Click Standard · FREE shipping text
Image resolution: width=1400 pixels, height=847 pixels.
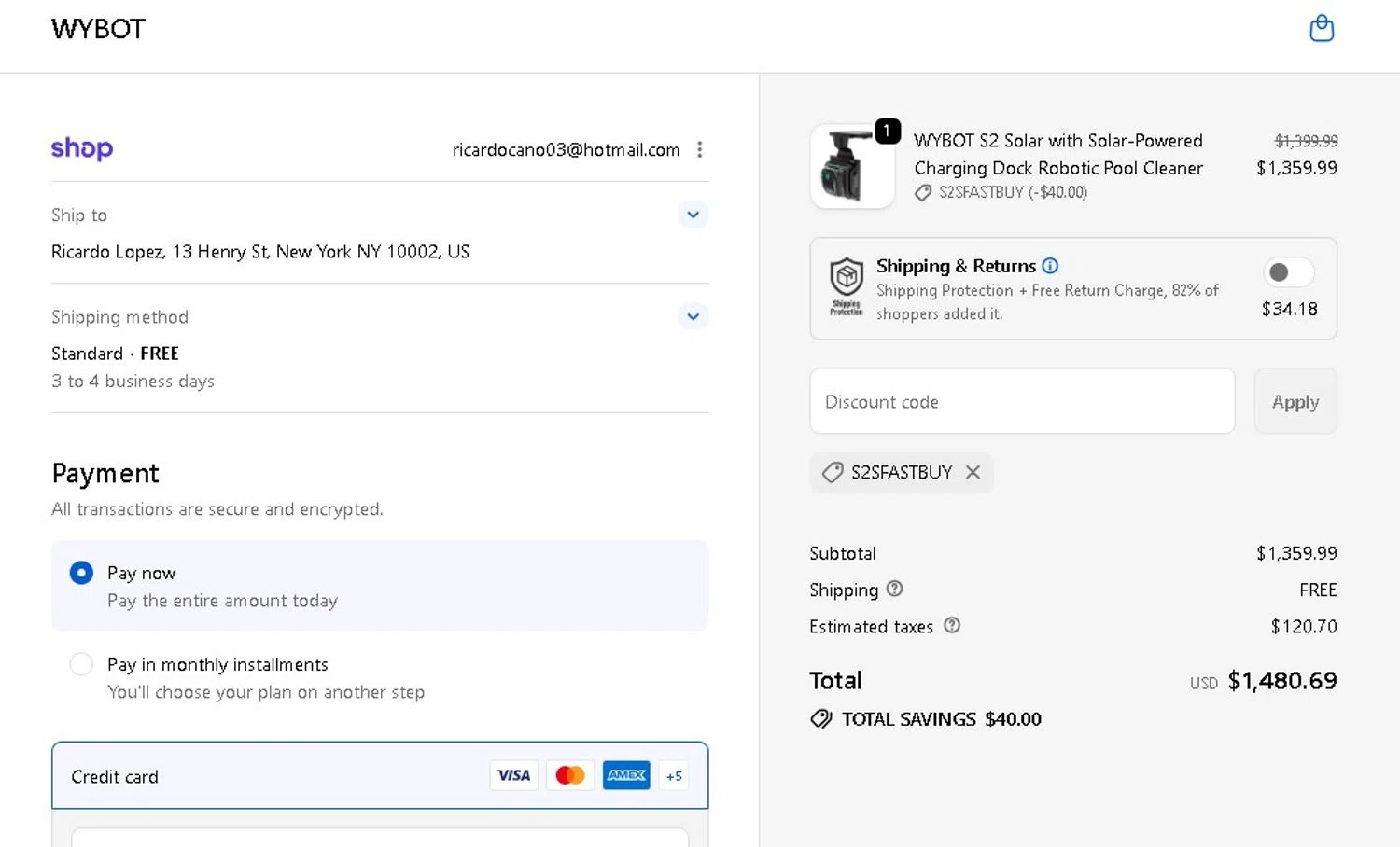pos(115,354)
